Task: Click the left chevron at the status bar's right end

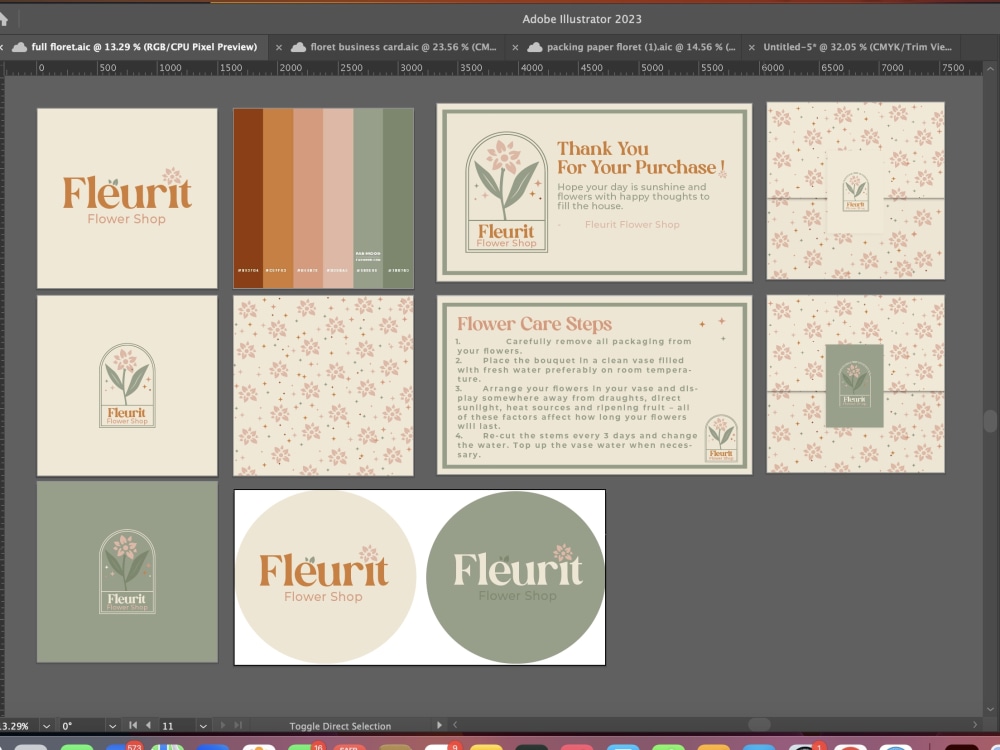Action: [457, 725]
